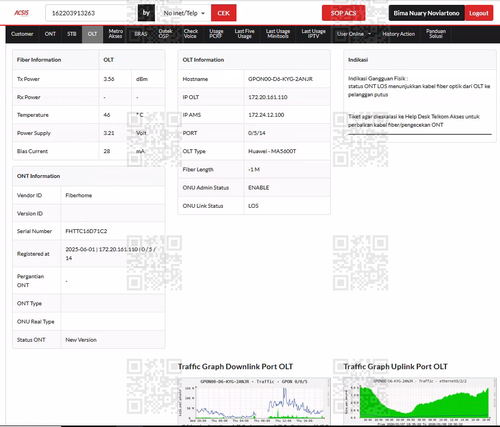Click the Registered at value 2025-06-01
500x427 pixels.
pos(80,249)
